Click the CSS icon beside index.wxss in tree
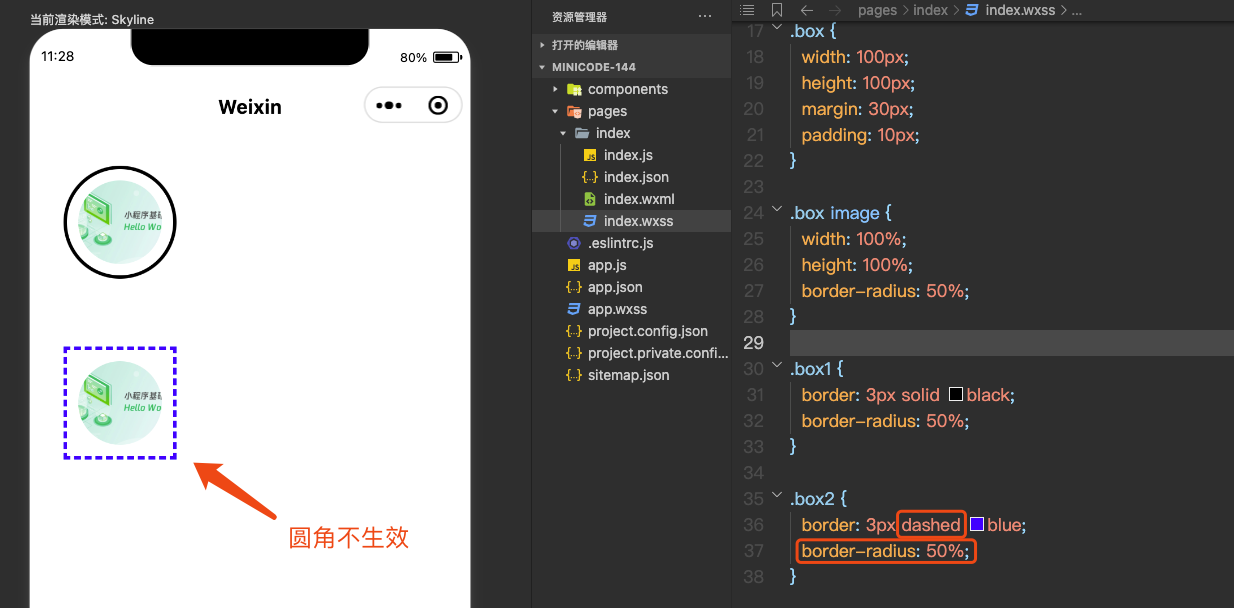The image size is (1234, 608). pos(590,221)
